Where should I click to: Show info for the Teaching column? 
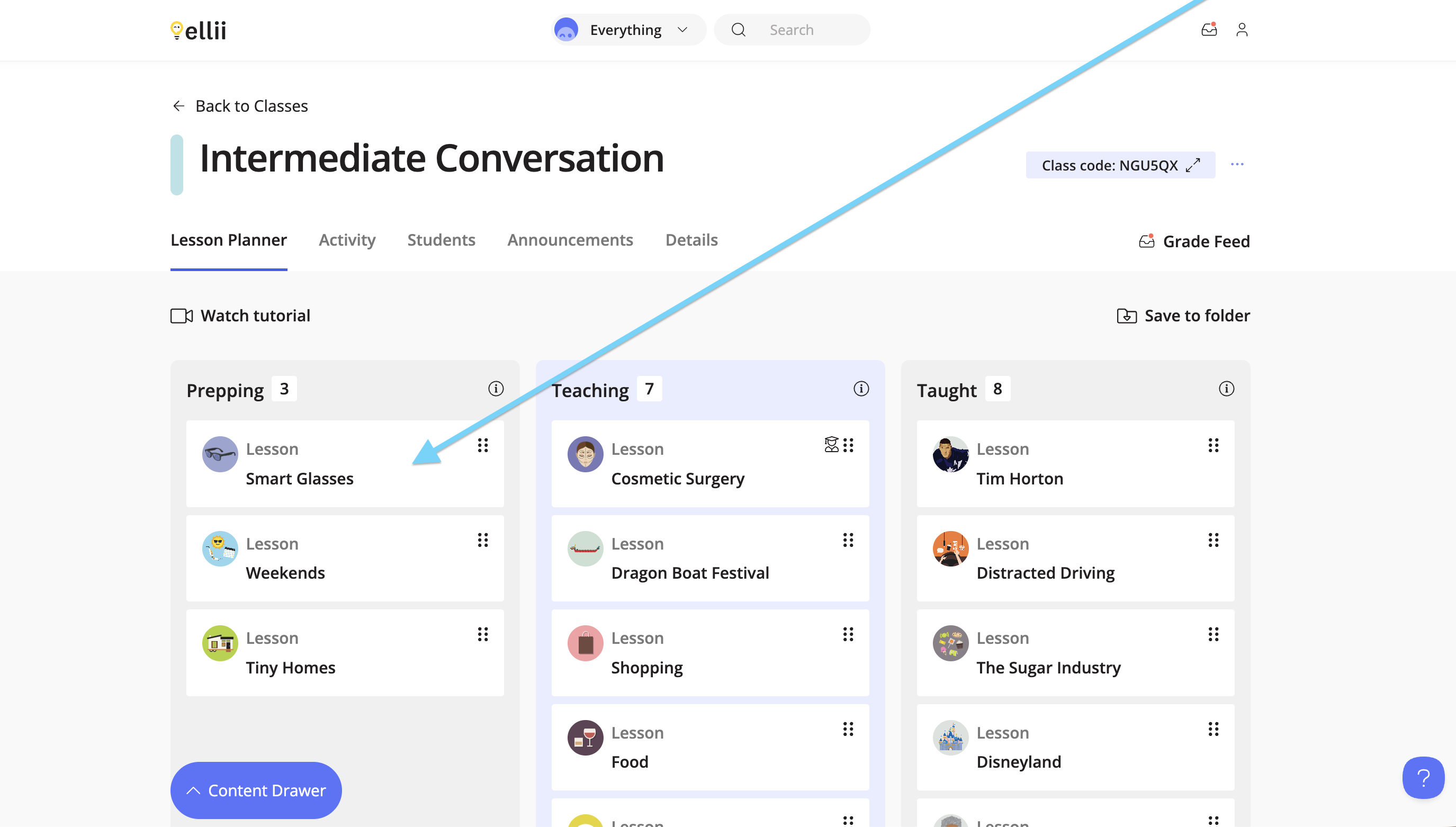[861, 389]
